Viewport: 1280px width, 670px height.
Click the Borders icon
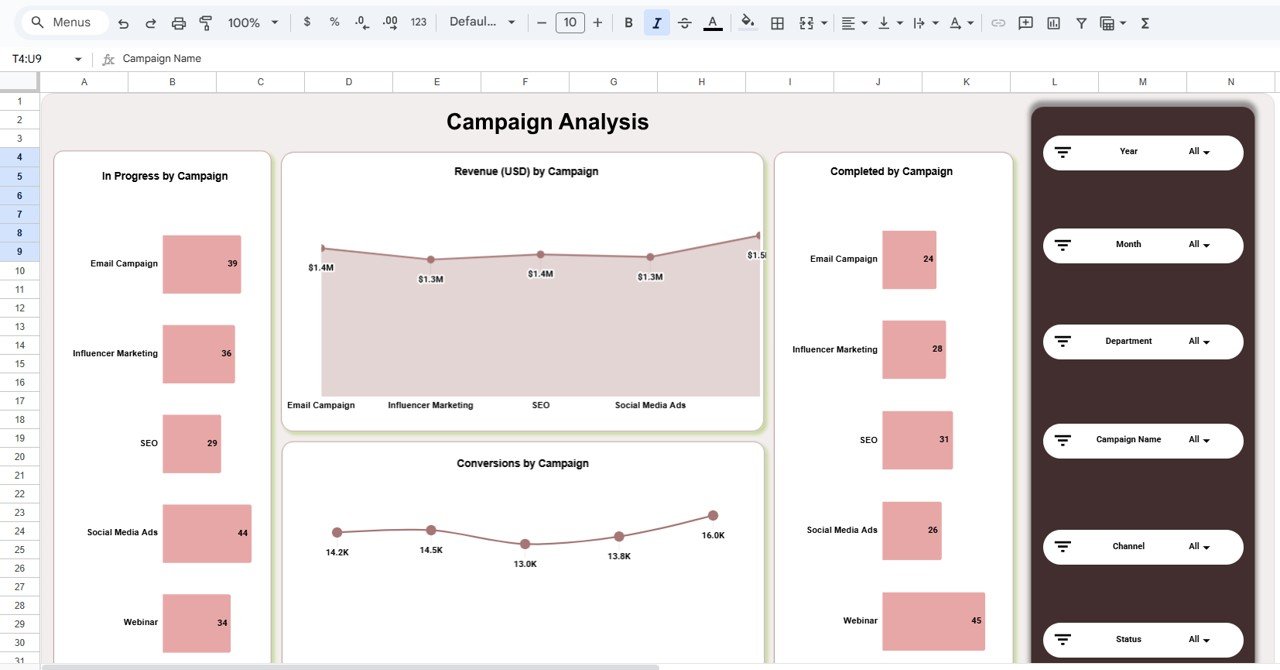click(x=777, y=22)
